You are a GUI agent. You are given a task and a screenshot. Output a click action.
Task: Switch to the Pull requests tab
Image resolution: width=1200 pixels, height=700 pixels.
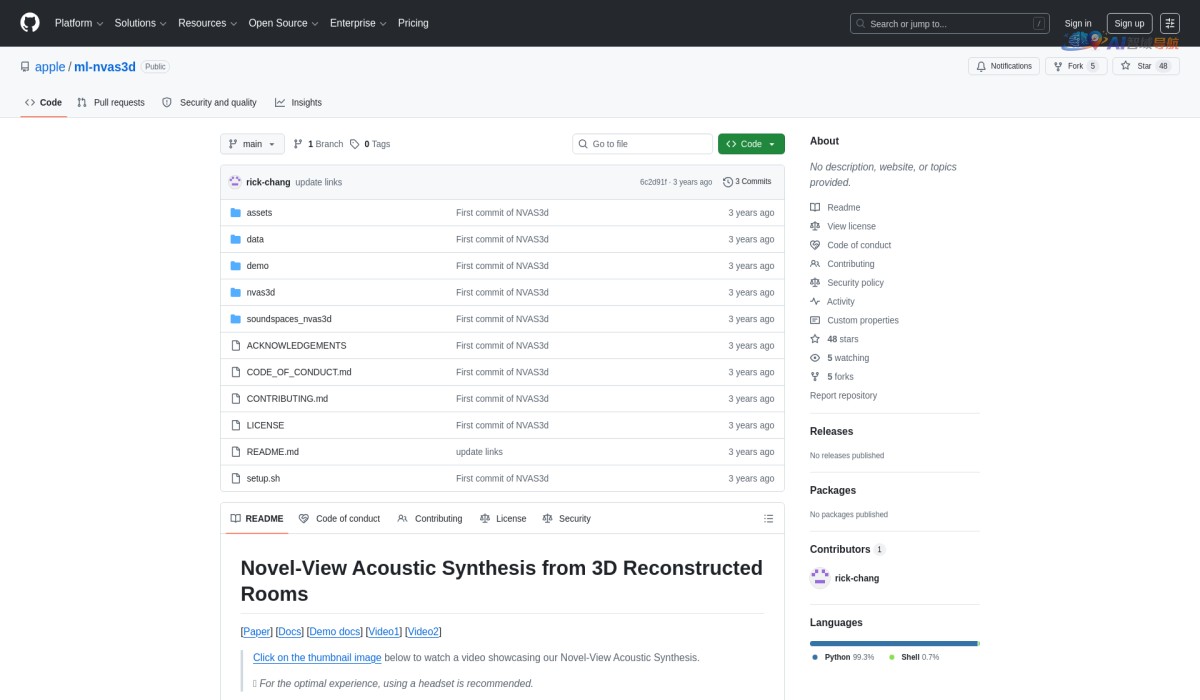pos(111,102)
